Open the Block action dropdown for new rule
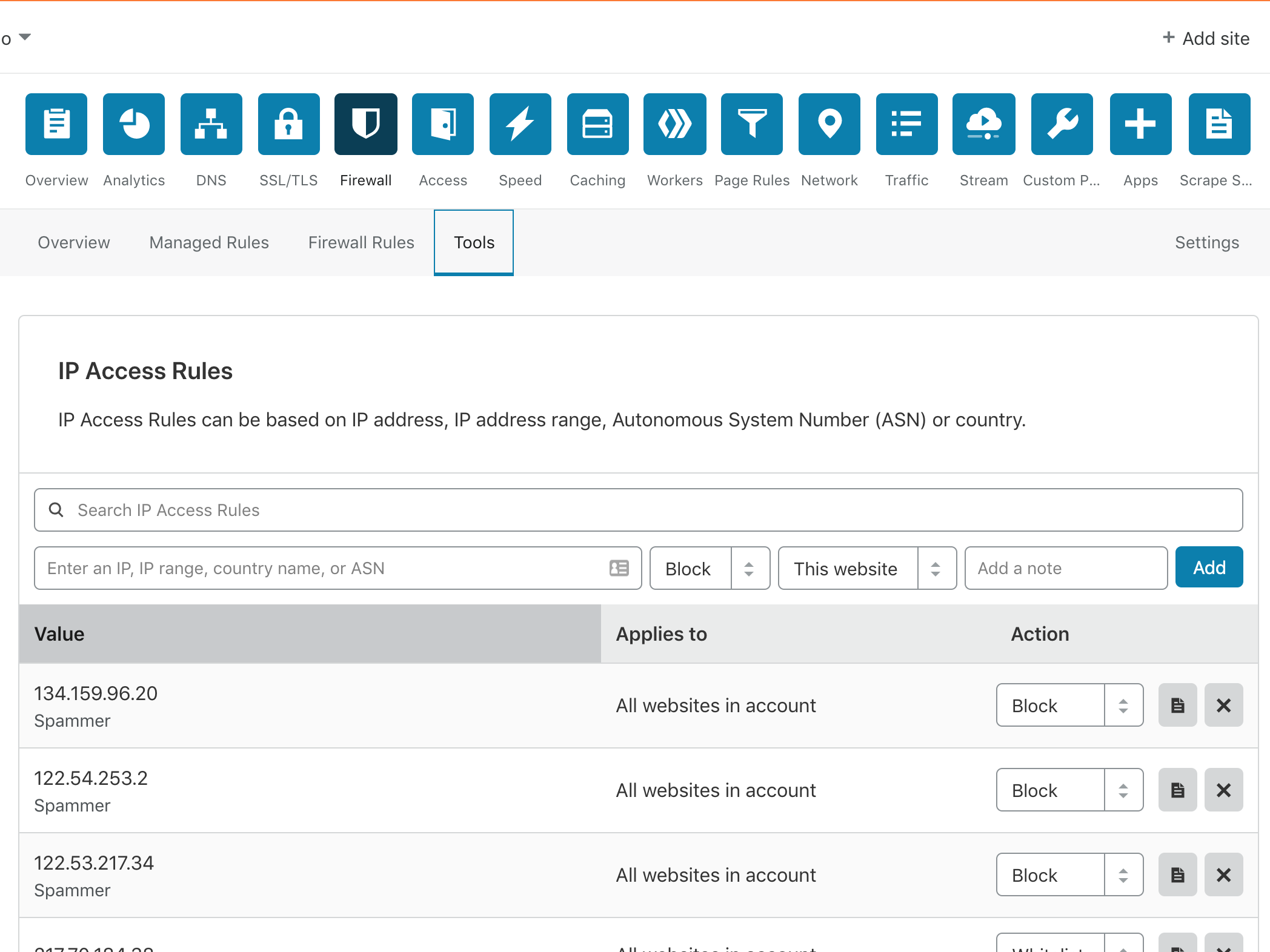This screenshot has width=1270, height=952. (x=710, y=568)
